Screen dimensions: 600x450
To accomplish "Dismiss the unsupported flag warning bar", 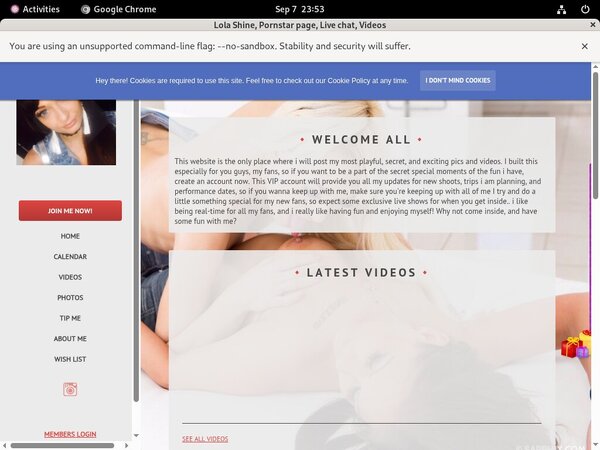I will point(585,46).
